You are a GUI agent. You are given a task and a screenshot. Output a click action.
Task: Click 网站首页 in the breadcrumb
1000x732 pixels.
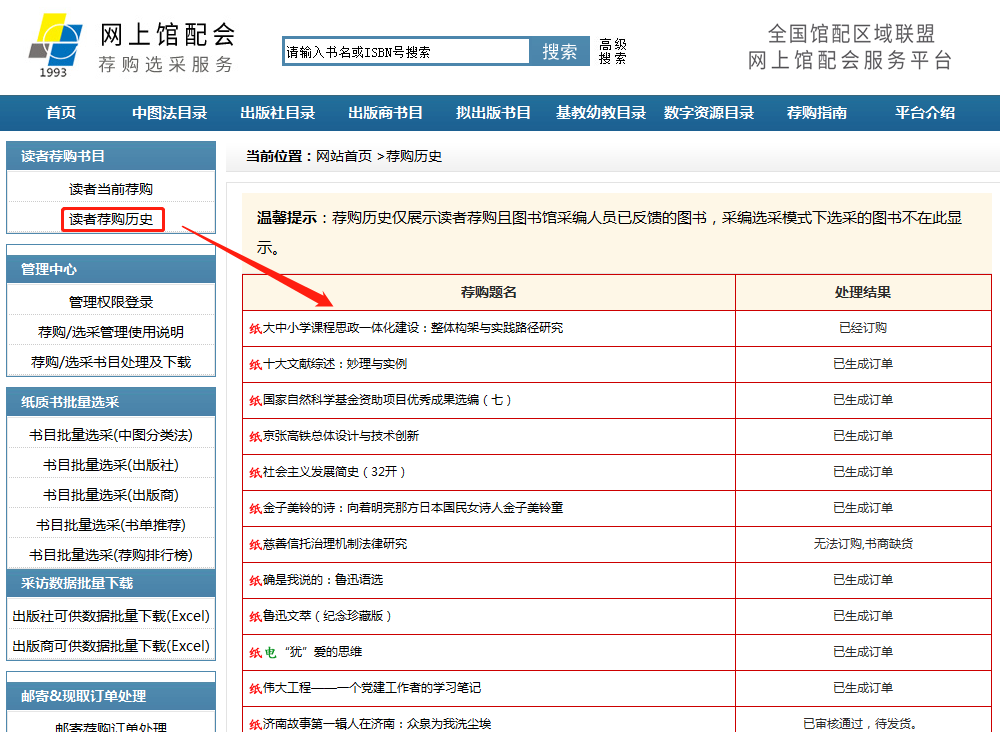click(x=344, y=156)
